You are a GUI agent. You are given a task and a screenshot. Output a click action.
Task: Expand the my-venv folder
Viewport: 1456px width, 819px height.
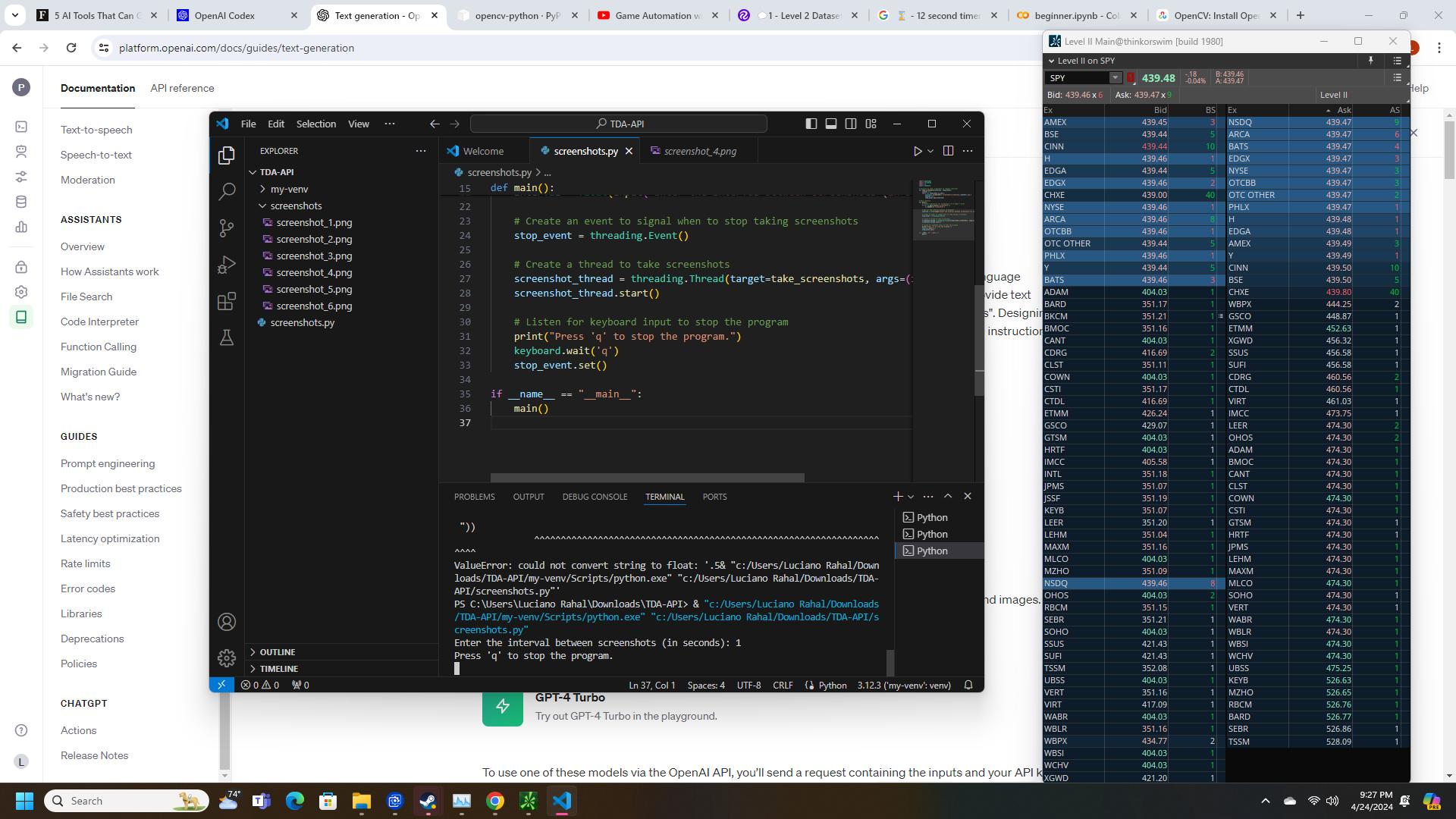[x=262, y=189]
